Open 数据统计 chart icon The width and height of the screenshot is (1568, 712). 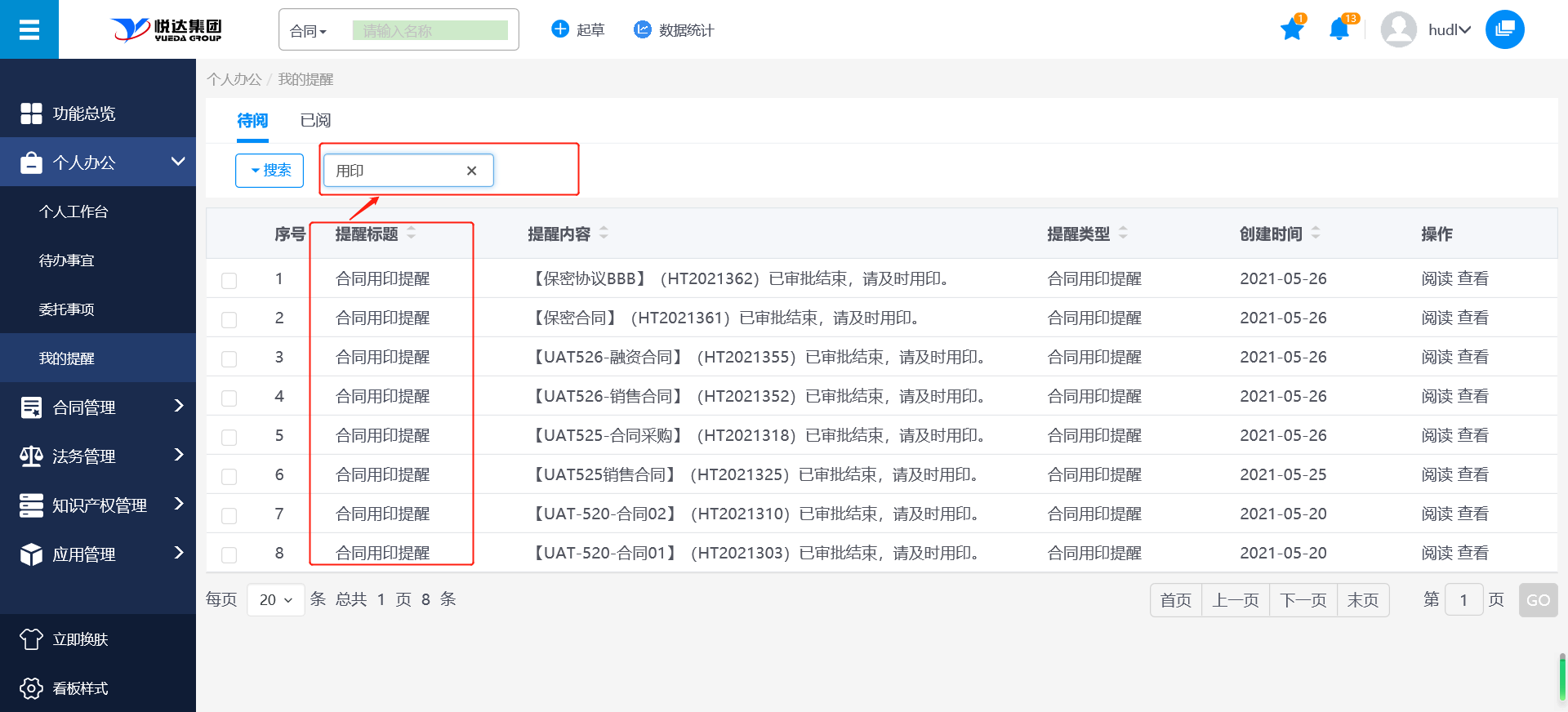(x=643, y=29)
